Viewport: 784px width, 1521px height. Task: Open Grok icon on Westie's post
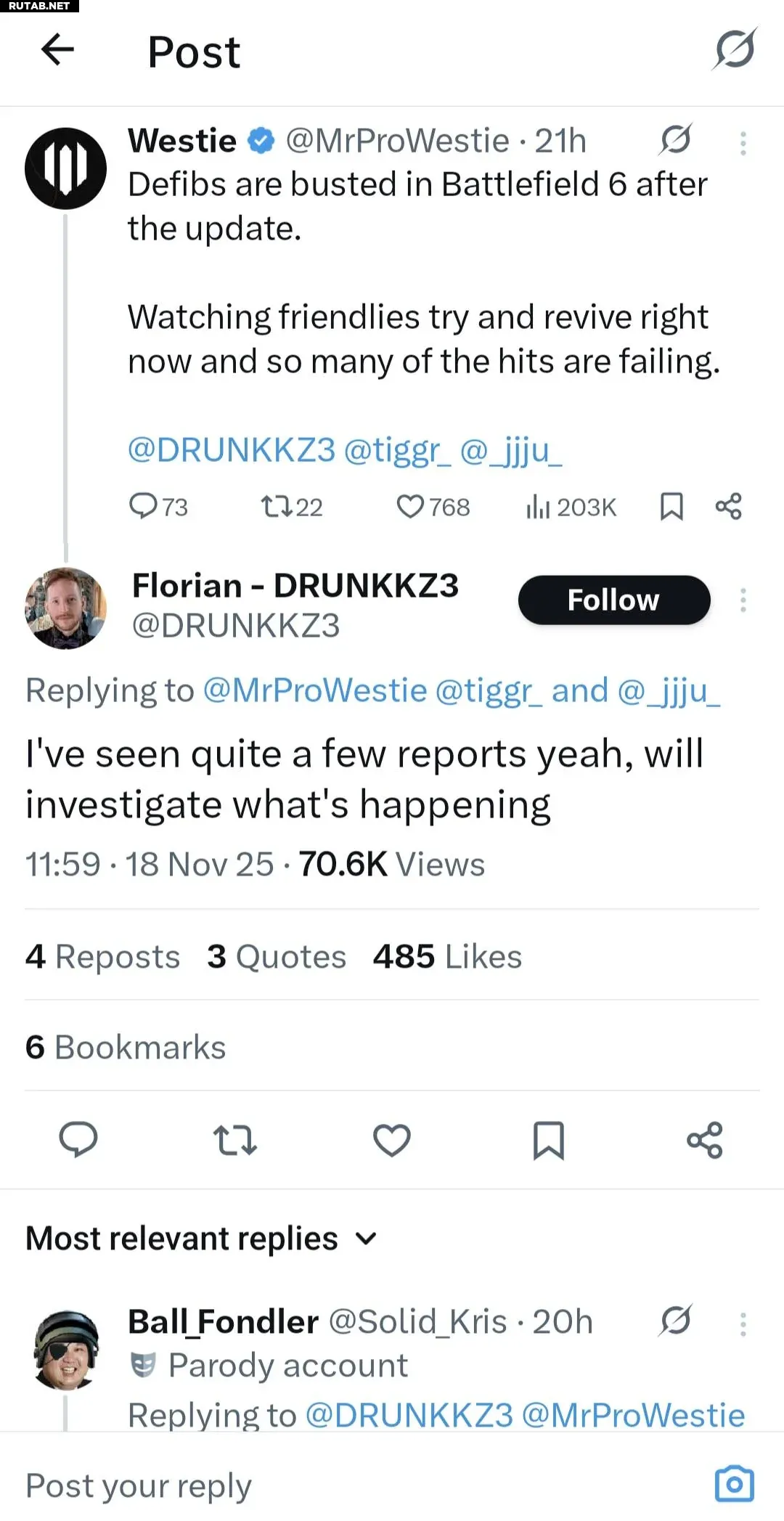click(675, 140)
